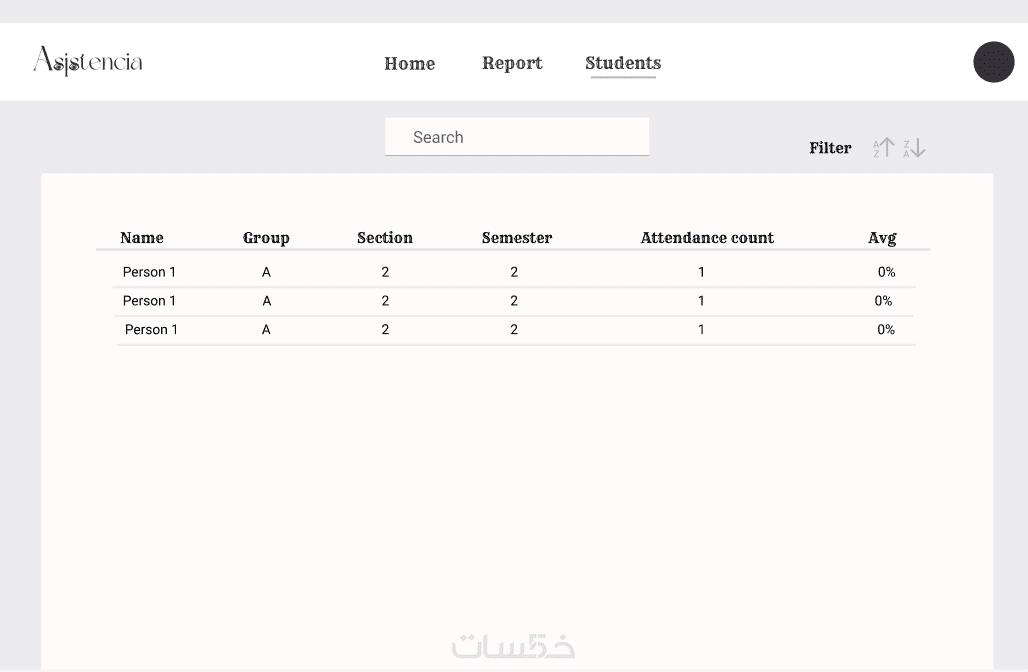Sort students A to Z ascending
Screen dimensions: 1028x672
[884, 148]
